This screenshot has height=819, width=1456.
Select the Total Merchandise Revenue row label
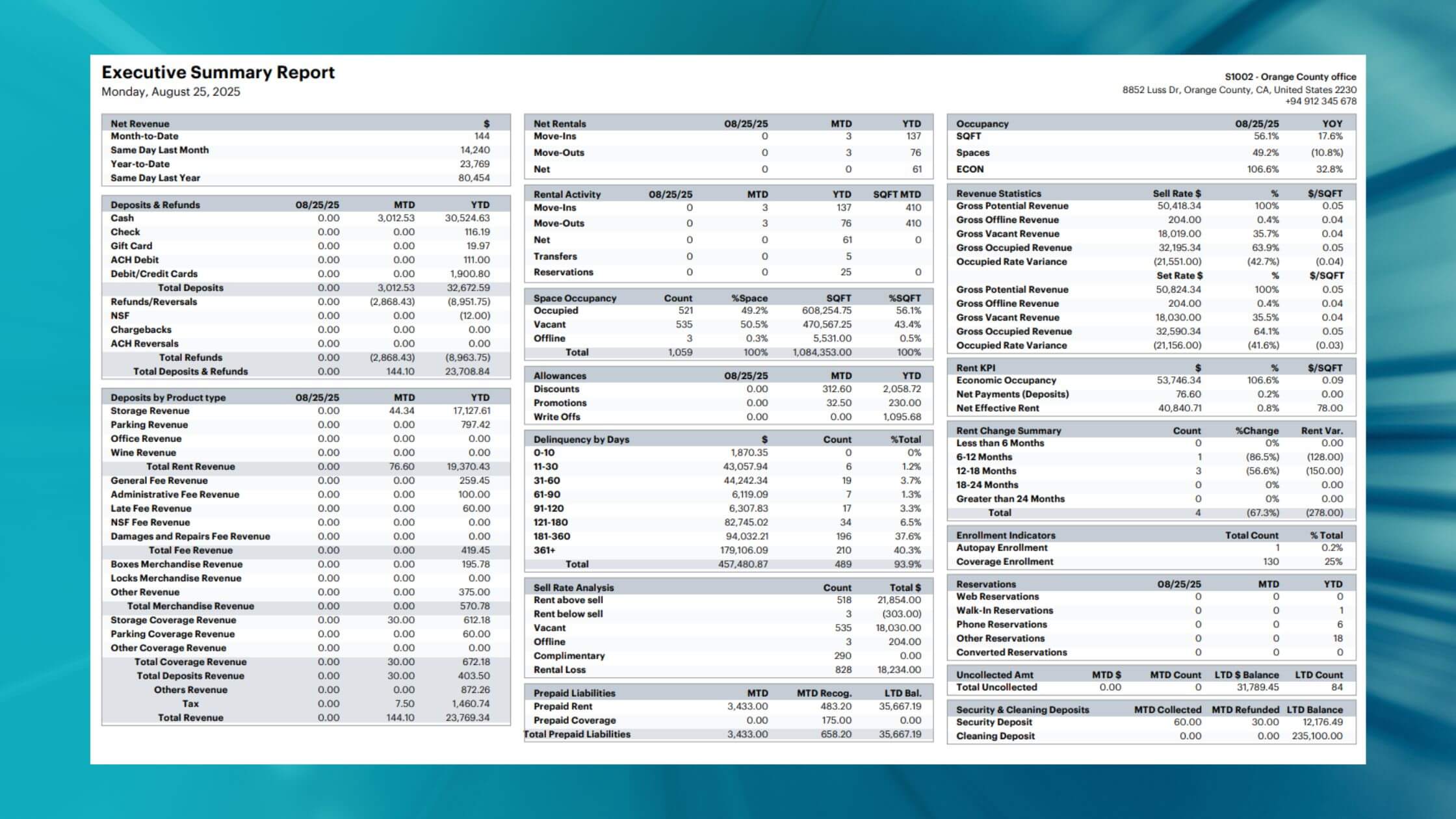pos(190,606)
